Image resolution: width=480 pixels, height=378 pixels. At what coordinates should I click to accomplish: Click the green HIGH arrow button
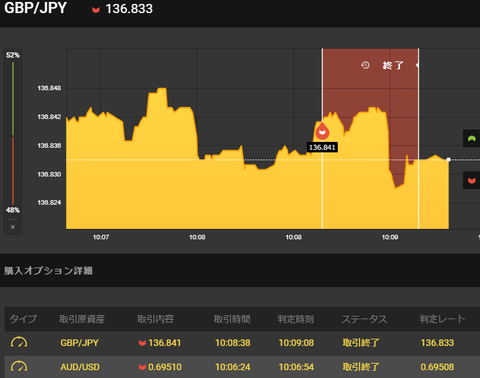pos(471,138)
